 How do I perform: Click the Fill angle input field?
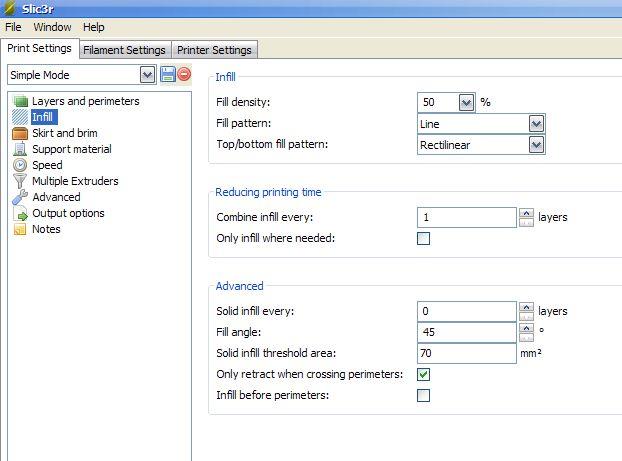pos(467,332)
